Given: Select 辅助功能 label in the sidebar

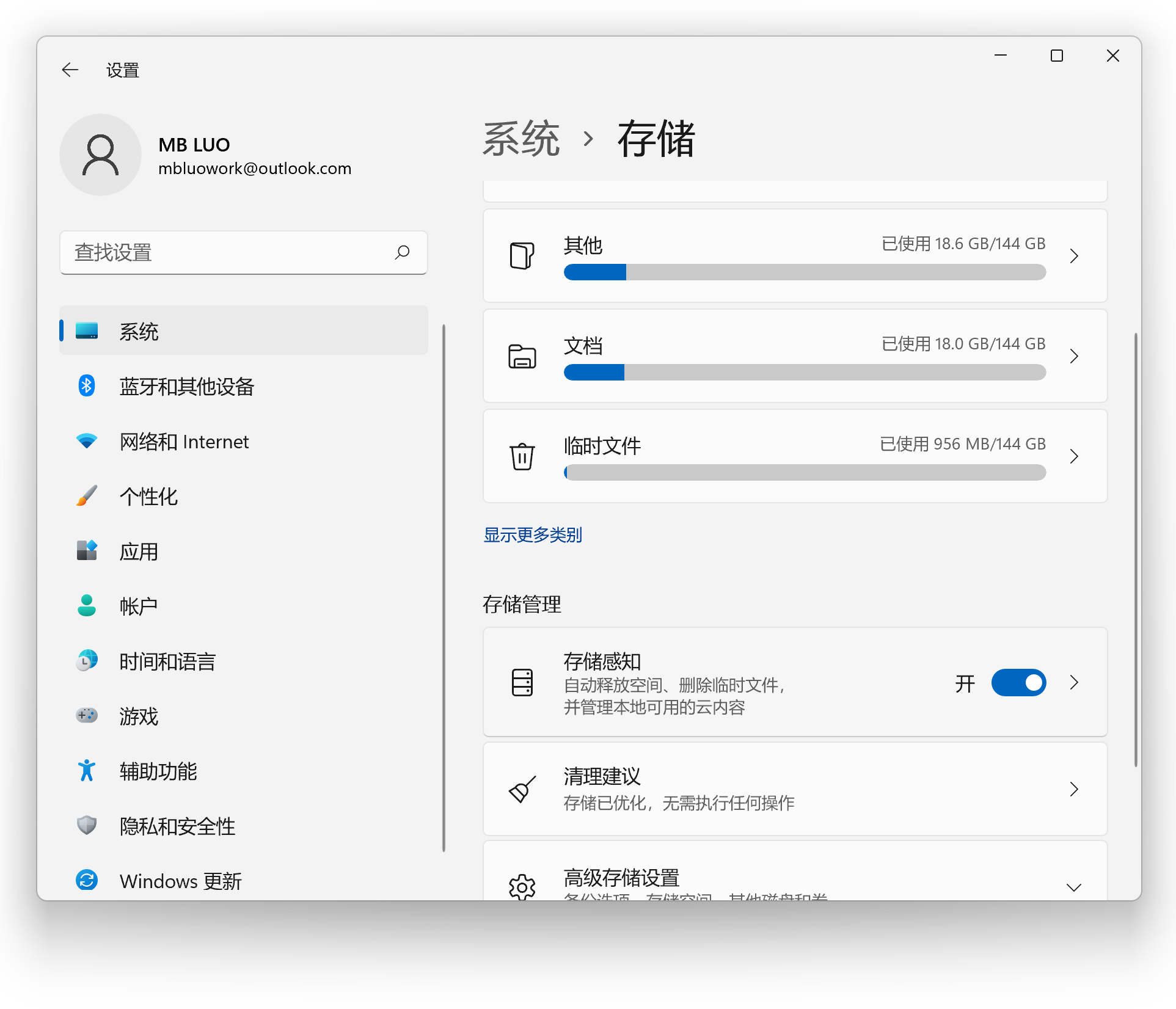Looking at the screenshot, I should click(158, 771).
